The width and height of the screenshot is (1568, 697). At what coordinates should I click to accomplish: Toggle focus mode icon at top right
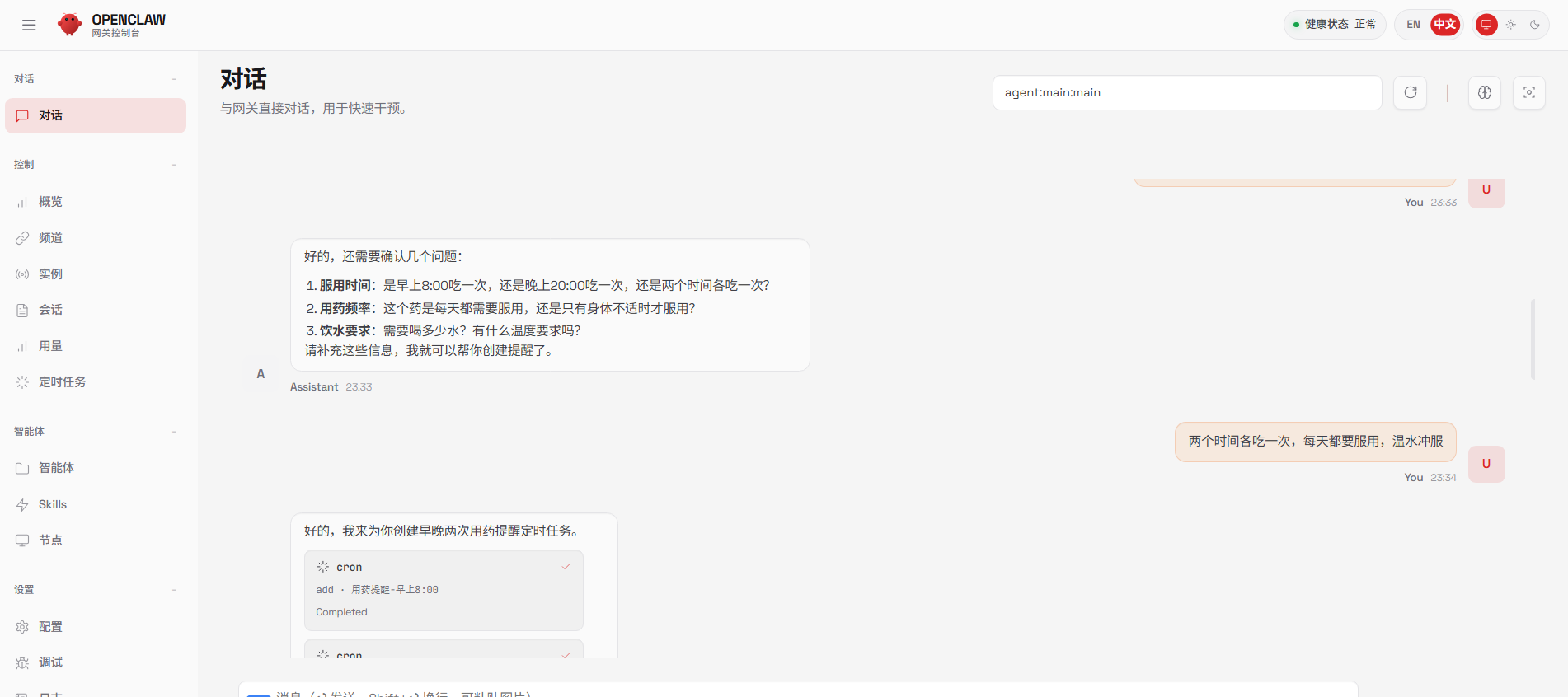(x=1528, y=92)
